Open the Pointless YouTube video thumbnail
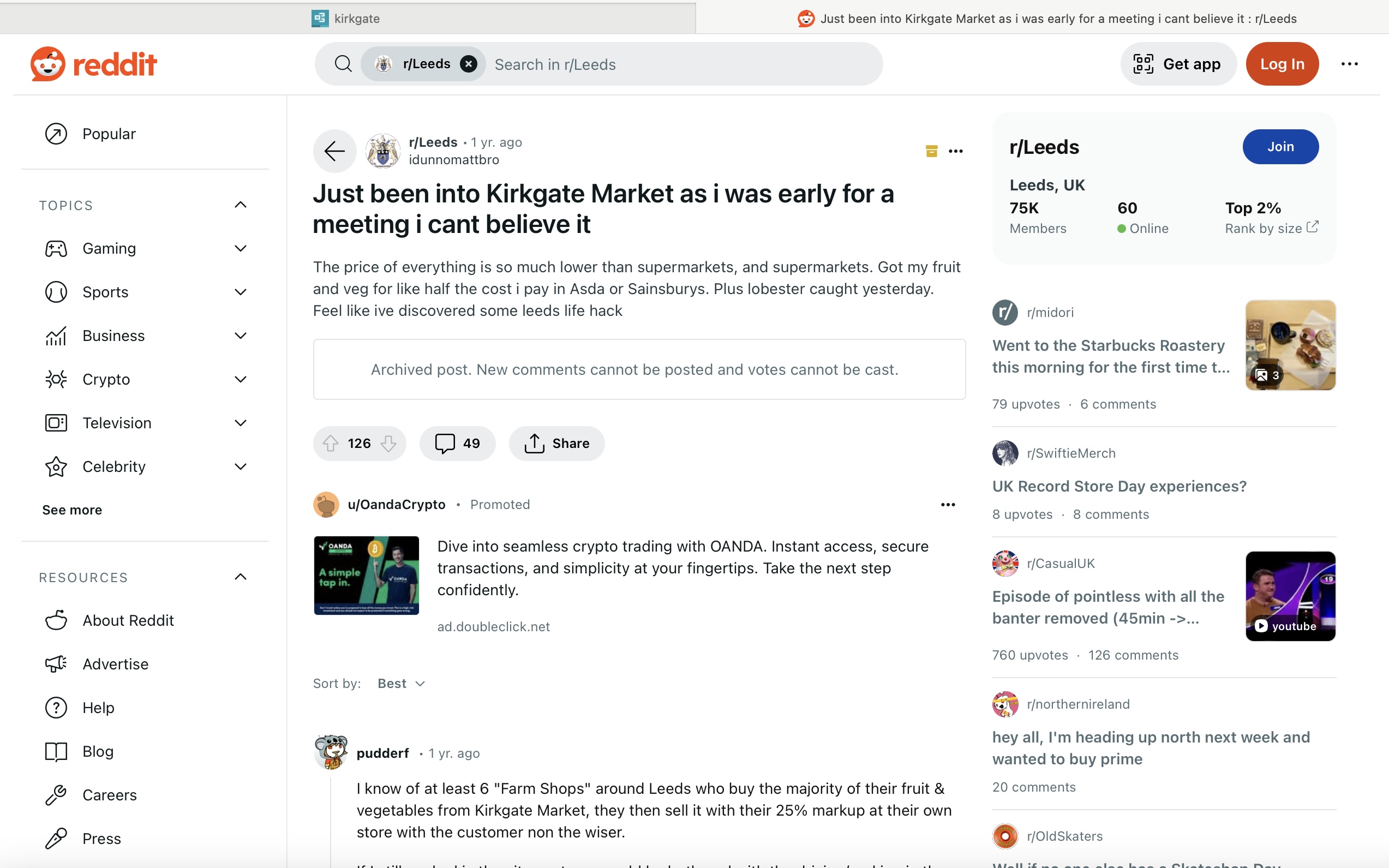 pyautogui.click(x=1290, y=596)
